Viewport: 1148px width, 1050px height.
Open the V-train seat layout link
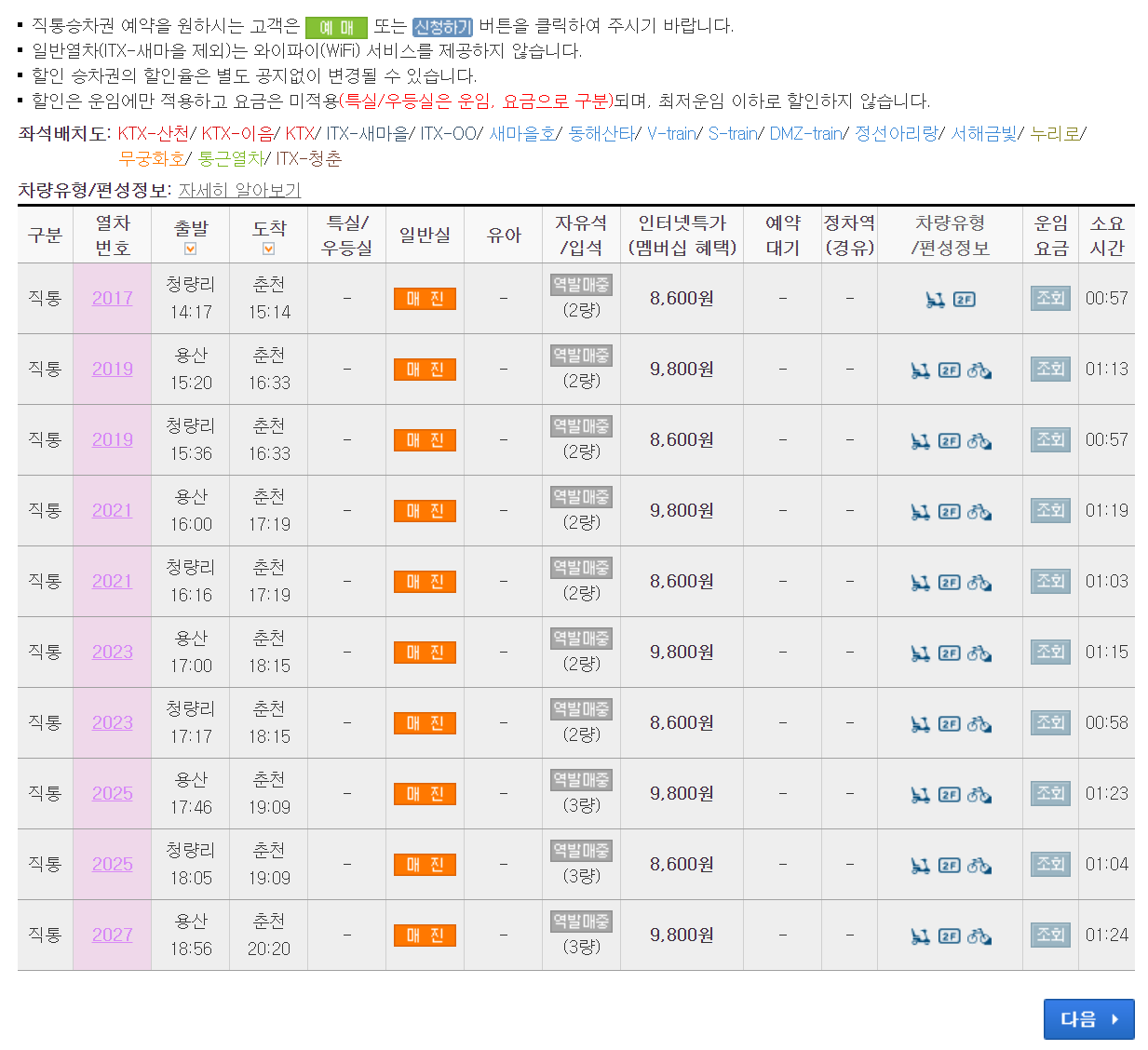click(671, 134)
